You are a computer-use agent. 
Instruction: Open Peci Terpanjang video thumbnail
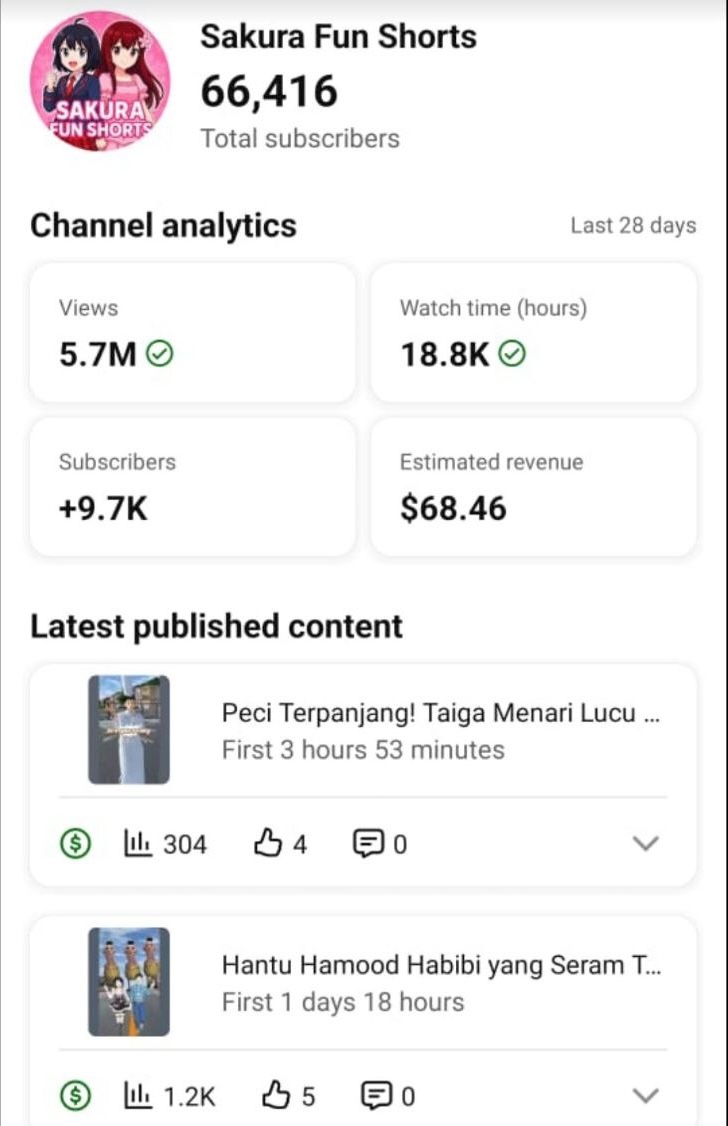coord(129,729)
